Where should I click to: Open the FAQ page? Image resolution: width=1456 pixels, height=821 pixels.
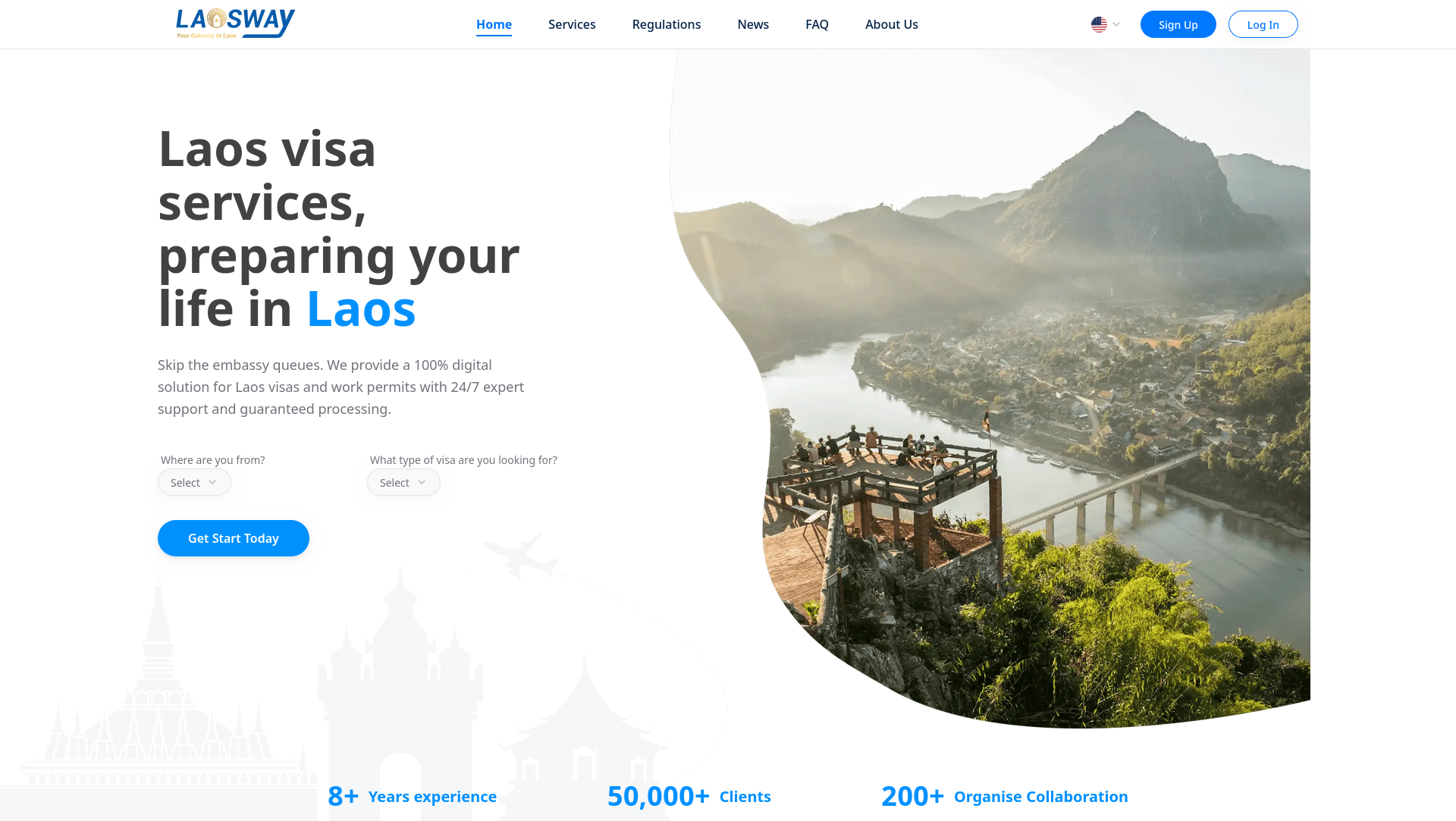pyautogui.click(x=817, y=24)
